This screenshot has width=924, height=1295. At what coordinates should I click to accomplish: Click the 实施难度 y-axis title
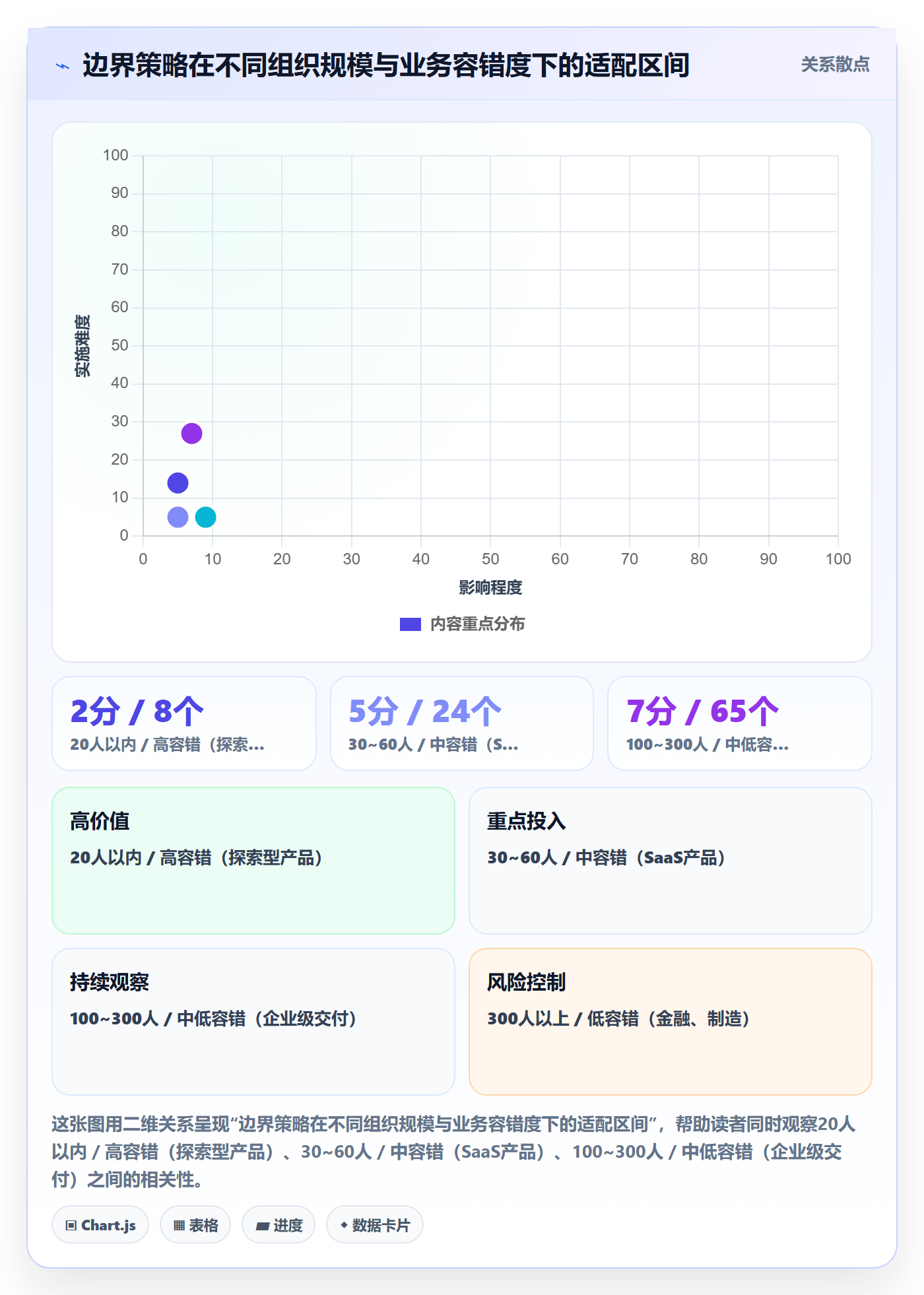(x=82, y=346)
